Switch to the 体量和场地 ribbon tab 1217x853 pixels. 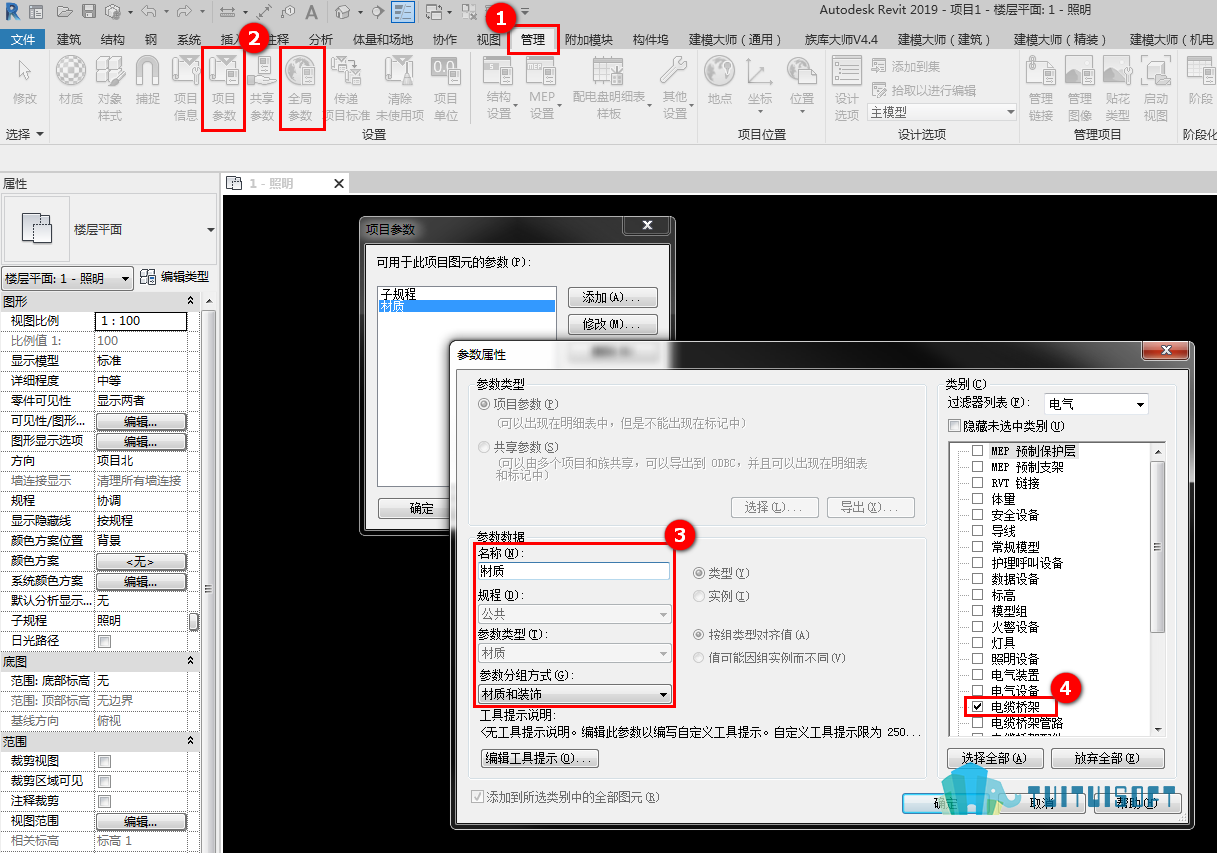point(383,40)
